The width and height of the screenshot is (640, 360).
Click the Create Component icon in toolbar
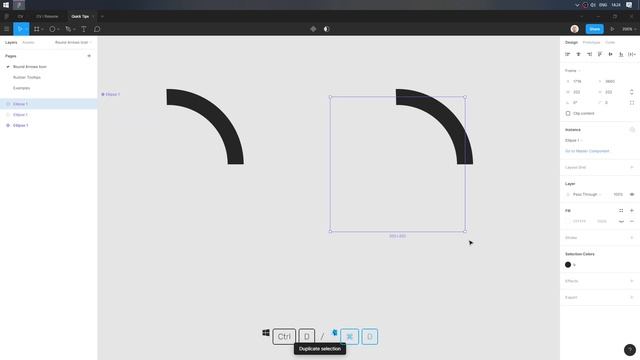[x=313, y=29]
